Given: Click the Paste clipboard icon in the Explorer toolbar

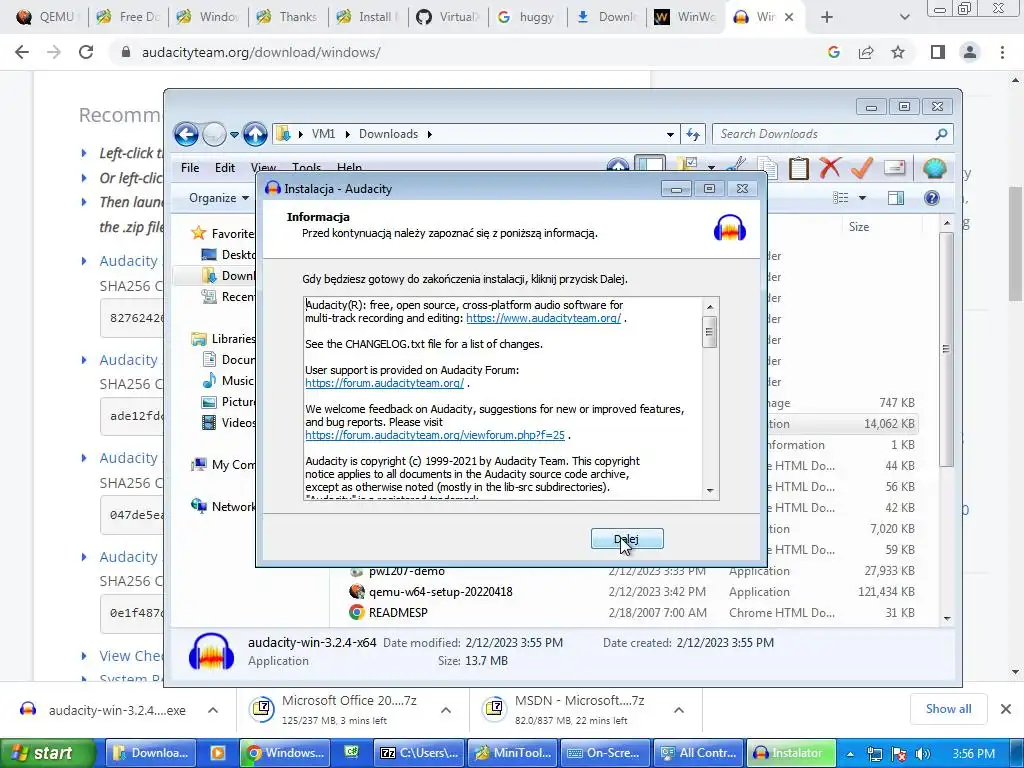Looking at the screenshot, I should coord(798,168).
